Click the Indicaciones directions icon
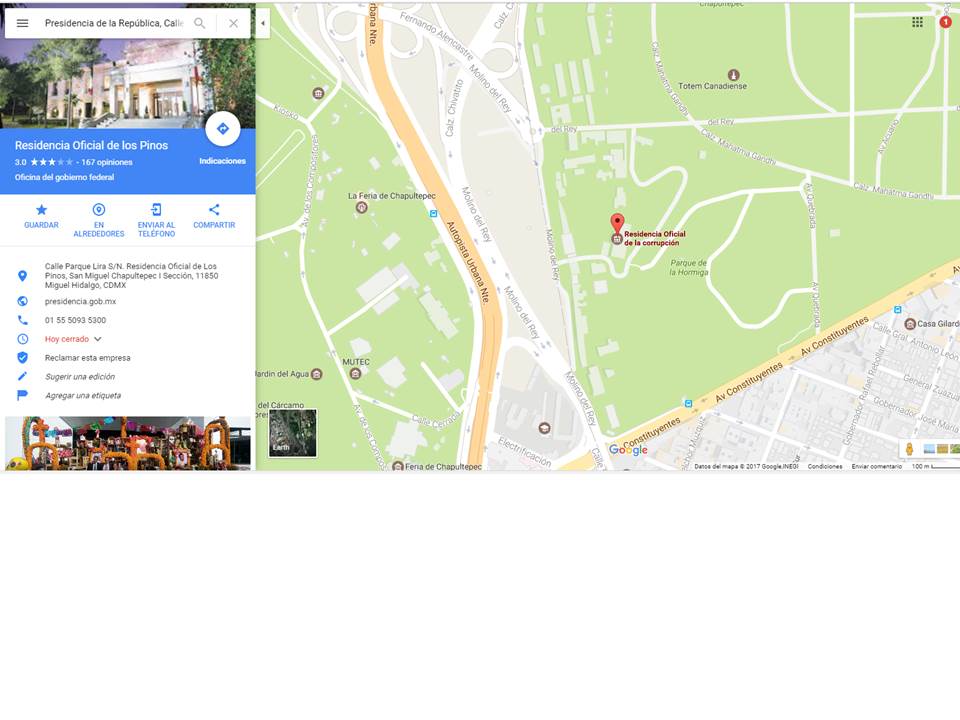This screenshot has width=960, height=720. pyautogui.click(x=222, y=129)
